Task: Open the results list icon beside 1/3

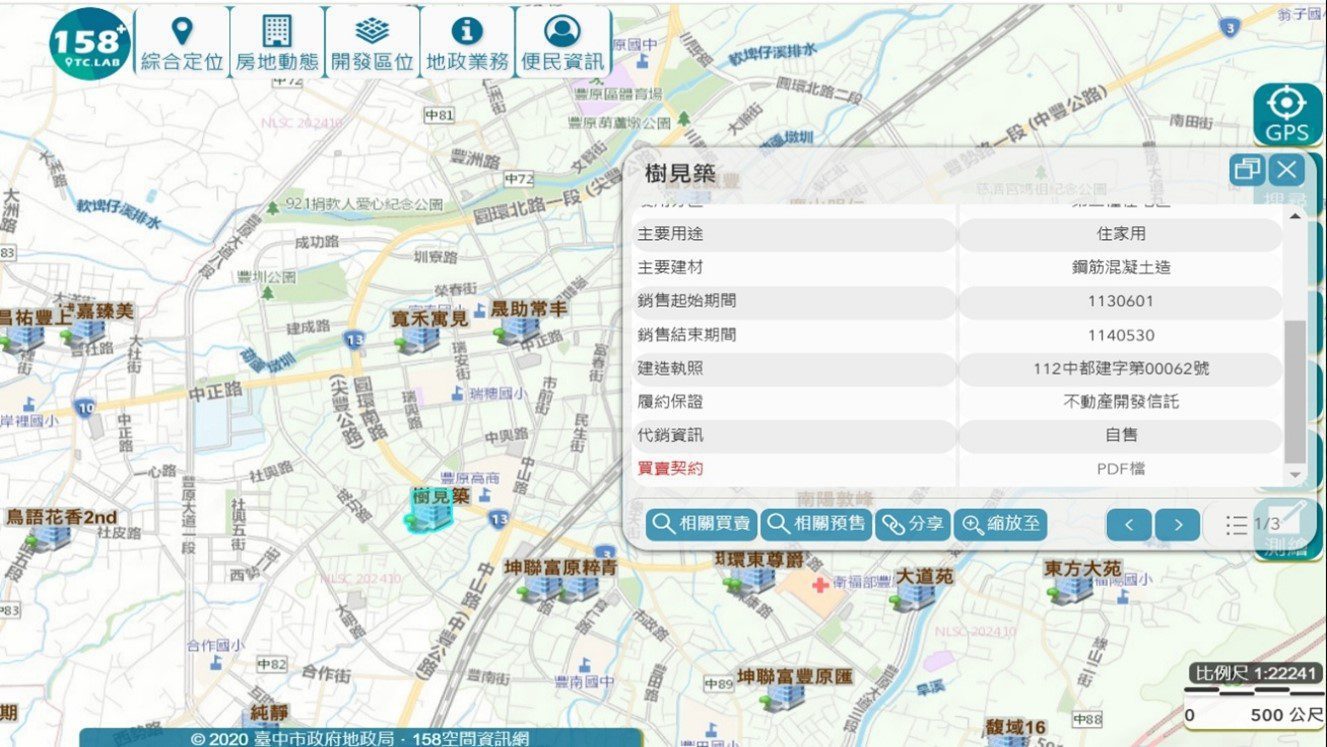Action: [1236, 524]
